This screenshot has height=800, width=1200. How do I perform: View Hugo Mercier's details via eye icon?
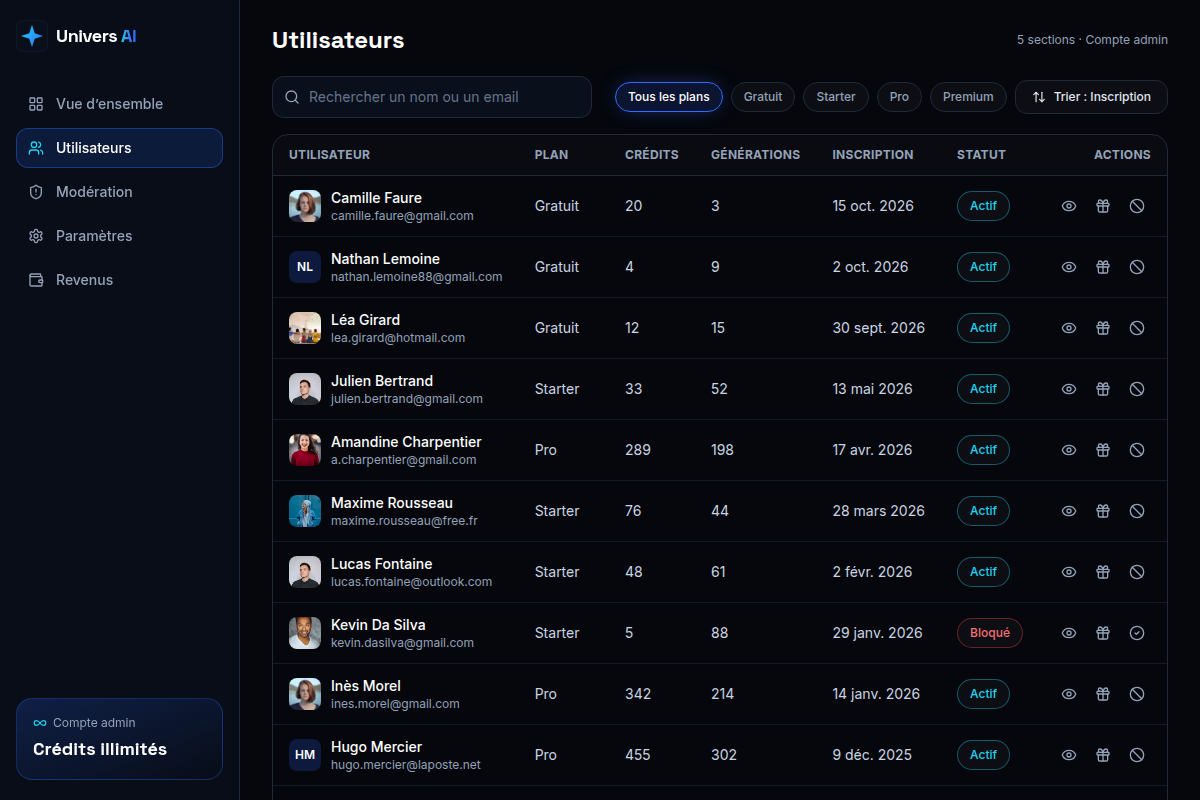pyautogui.click(x=1069, y=755)
